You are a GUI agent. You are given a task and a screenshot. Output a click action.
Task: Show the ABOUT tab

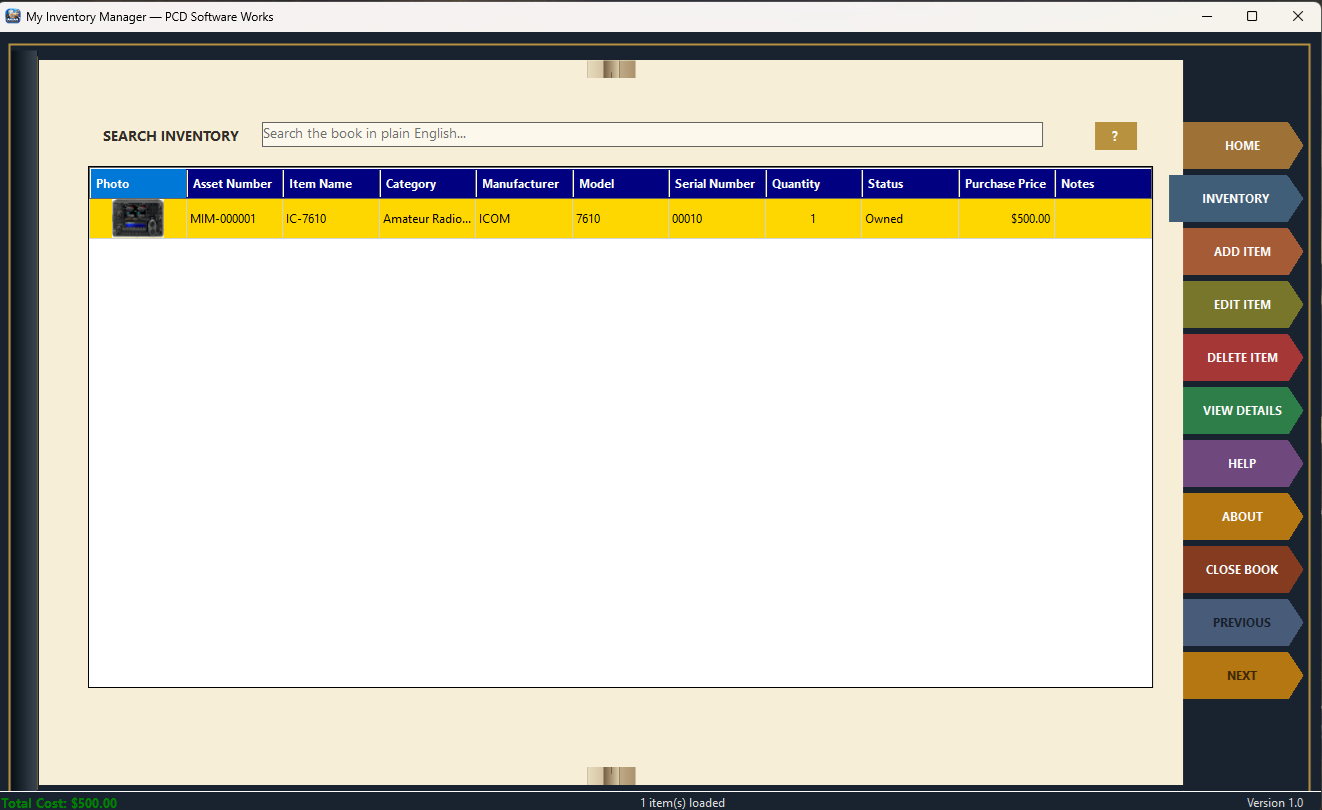[1242, 517]
